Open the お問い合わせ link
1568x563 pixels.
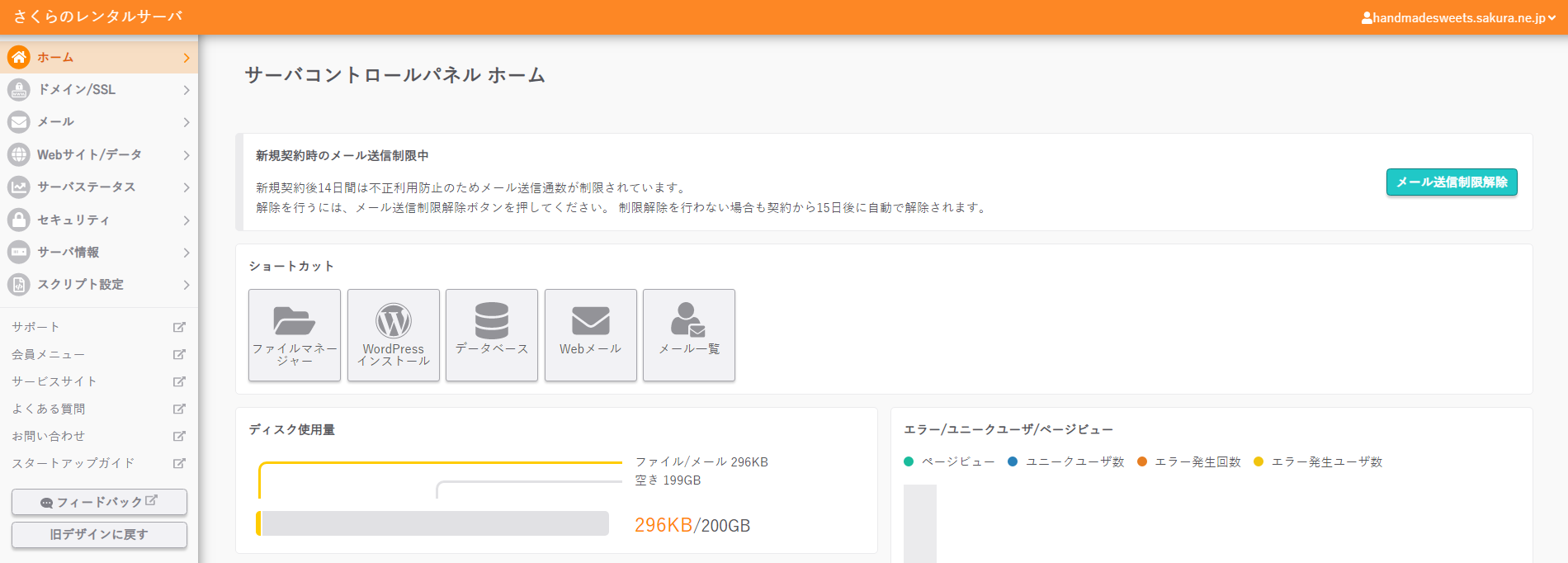pyautogui.click(x=48, y=436)
